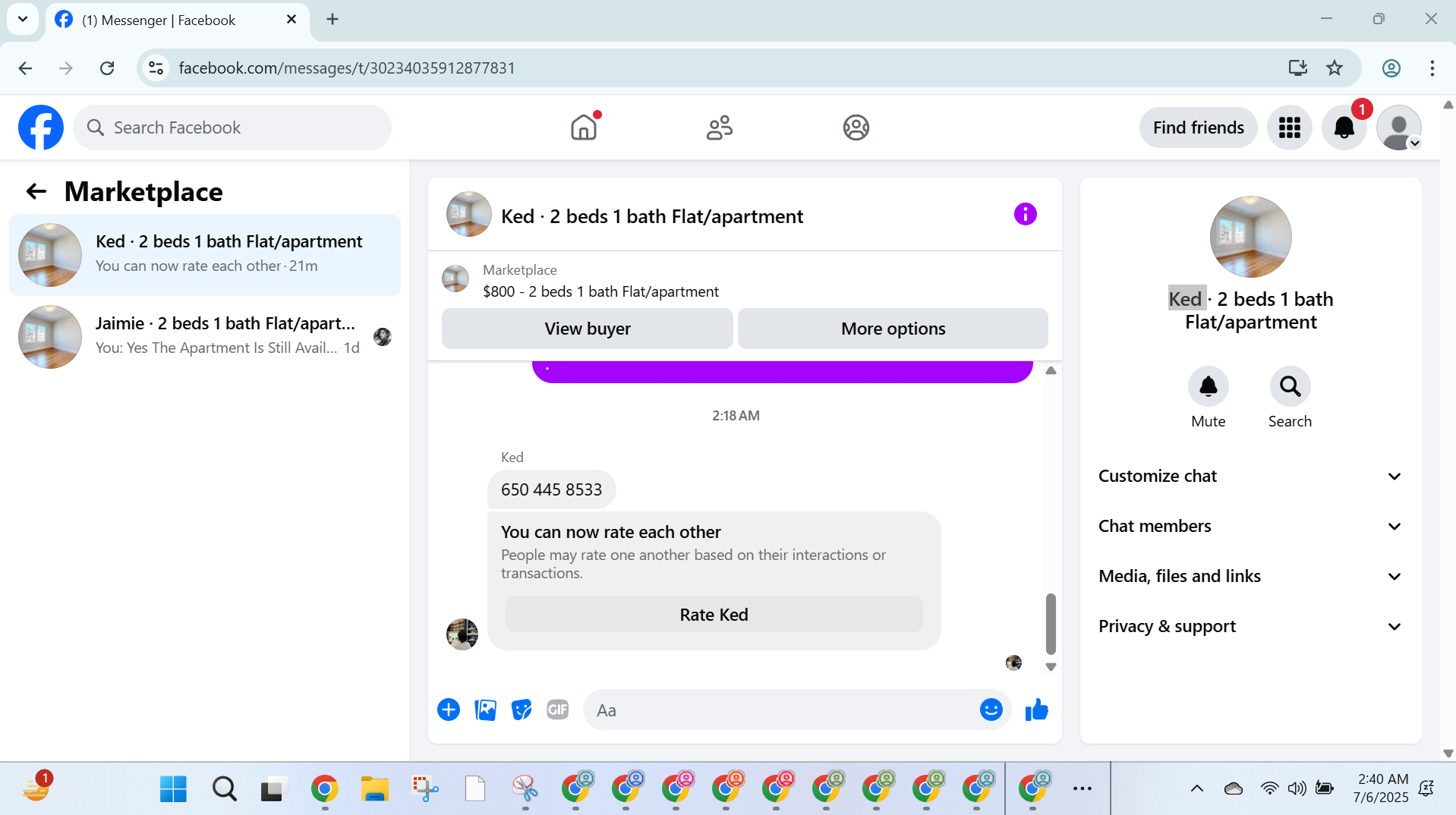Click the Search Facebook field
1456x815 pixels.
[x=232, y=127]
